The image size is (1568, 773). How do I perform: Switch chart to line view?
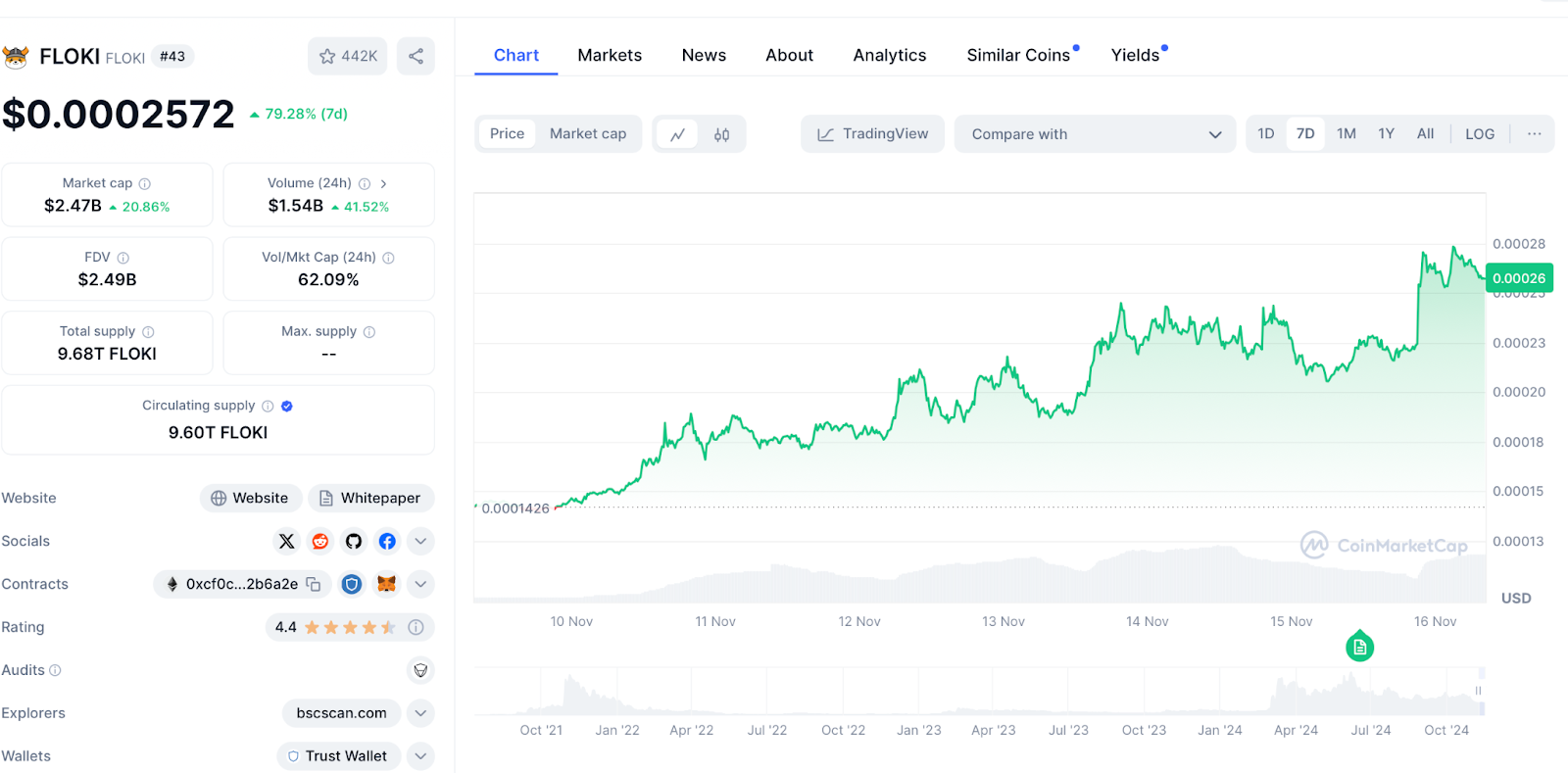pyautogui.click(x=677, y=134)
